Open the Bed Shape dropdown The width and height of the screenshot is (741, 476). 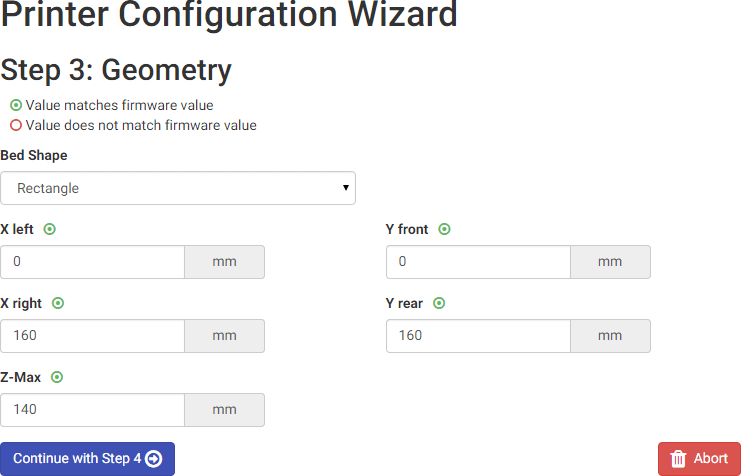(x=178, y=188)
